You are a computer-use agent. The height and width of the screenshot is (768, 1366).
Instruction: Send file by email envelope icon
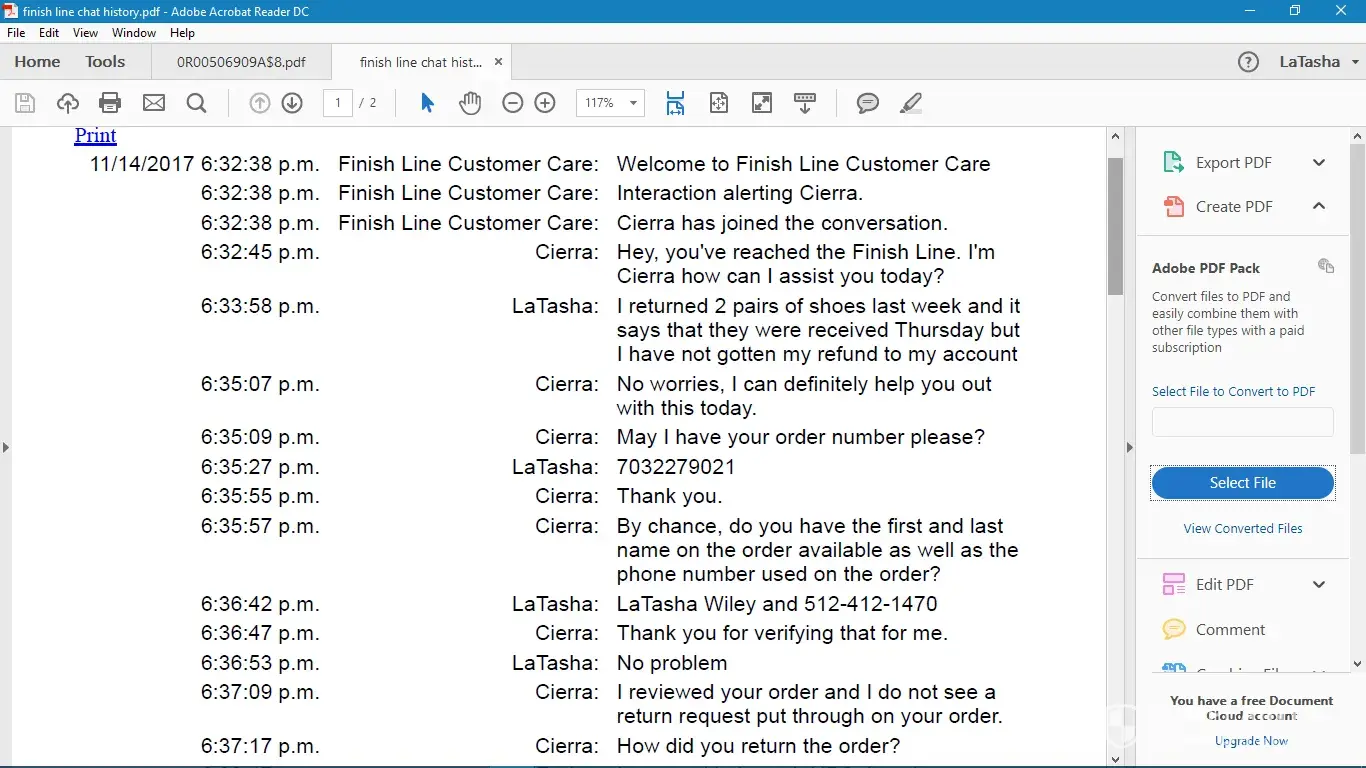click(153, 103)
